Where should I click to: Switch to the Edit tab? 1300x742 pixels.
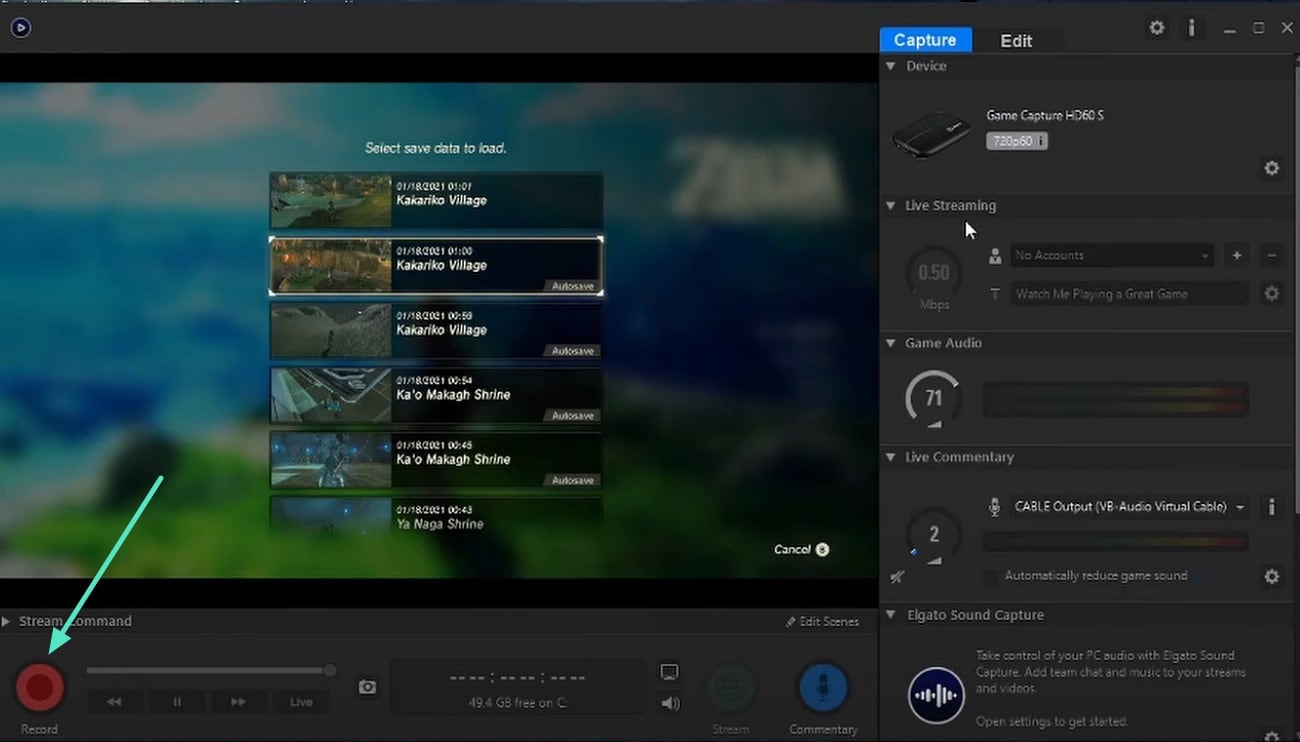tap(1016, 41)
